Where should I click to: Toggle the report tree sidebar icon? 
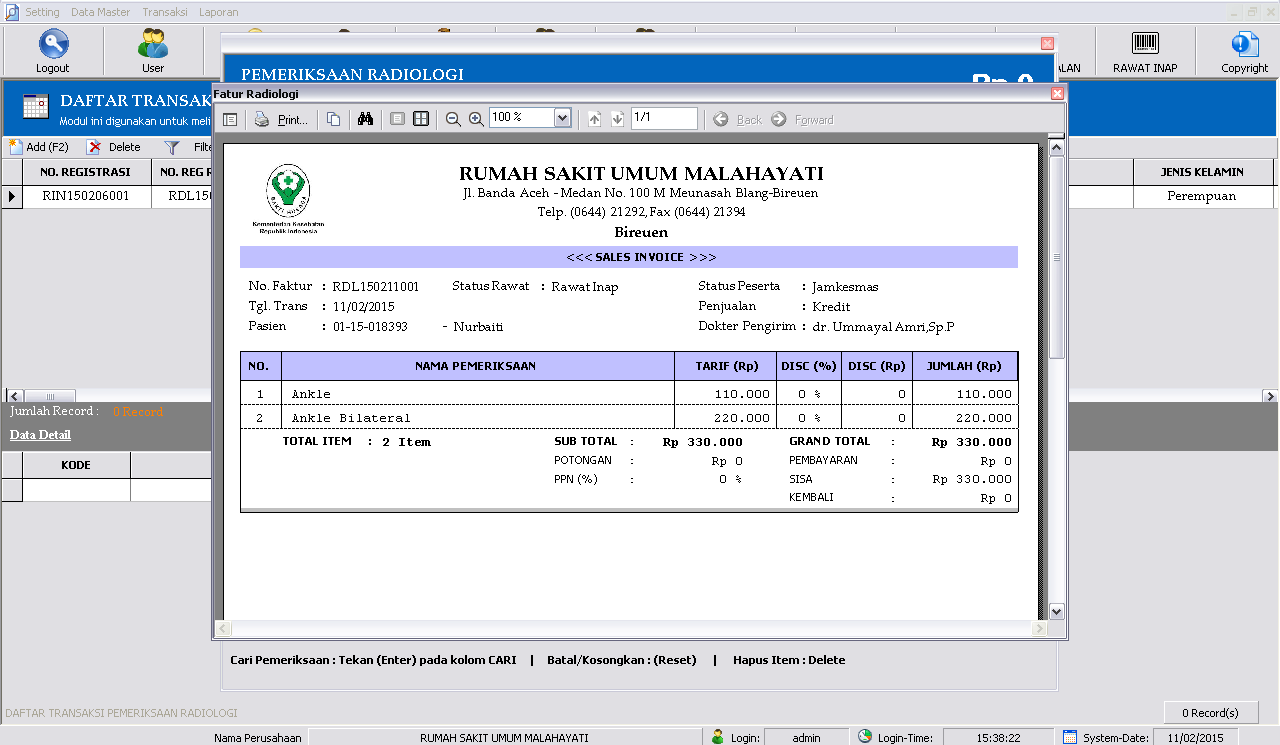click(230, 119)
